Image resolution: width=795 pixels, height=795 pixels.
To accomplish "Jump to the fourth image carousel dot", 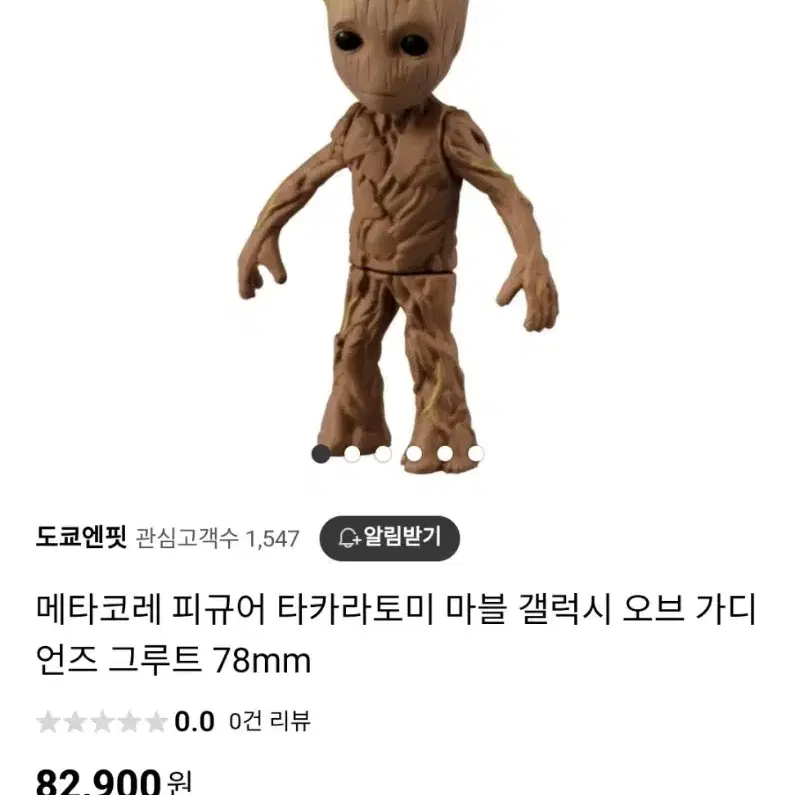I will [x=414, y=454].
